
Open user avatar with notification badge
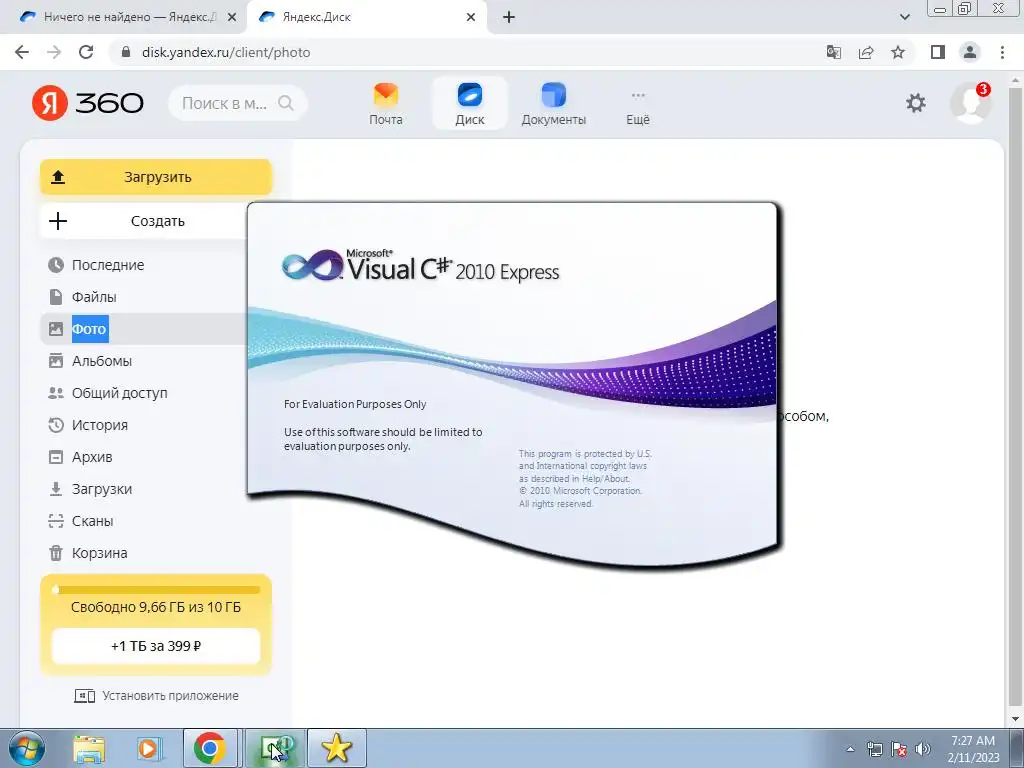pos(970,103)
